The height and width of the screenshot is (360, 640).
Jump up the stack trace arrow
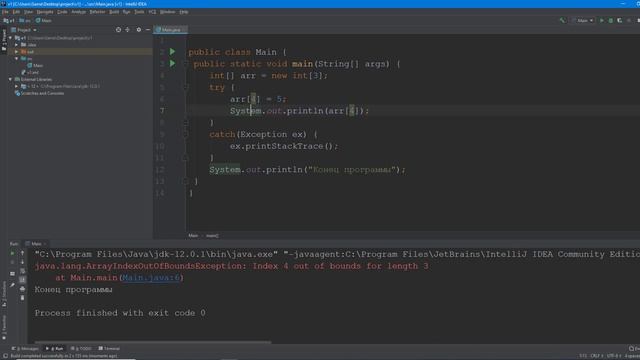[22, 253]
